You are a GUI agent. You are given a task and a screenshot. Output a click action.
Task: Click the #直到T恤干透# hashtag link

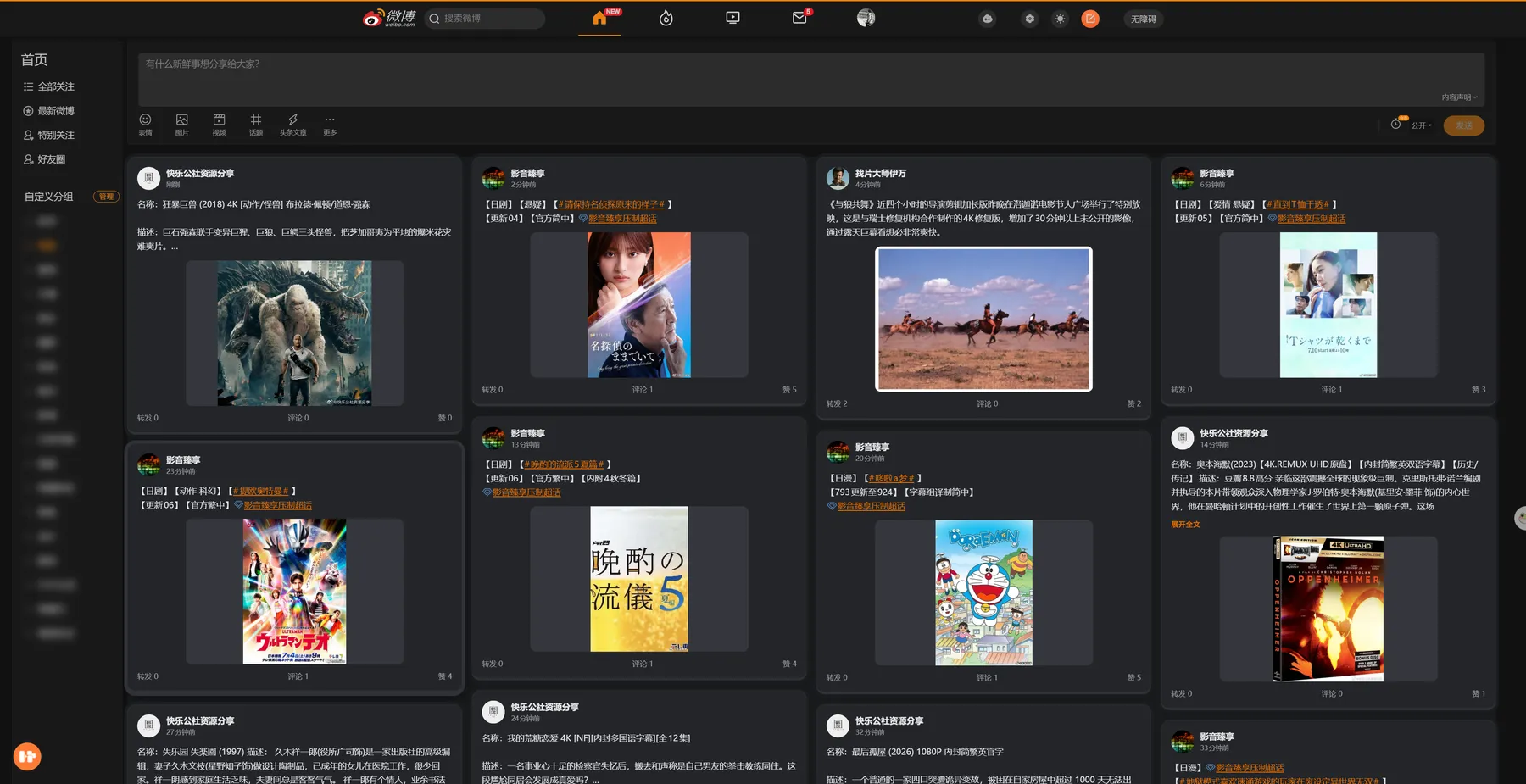[1298, 204]
